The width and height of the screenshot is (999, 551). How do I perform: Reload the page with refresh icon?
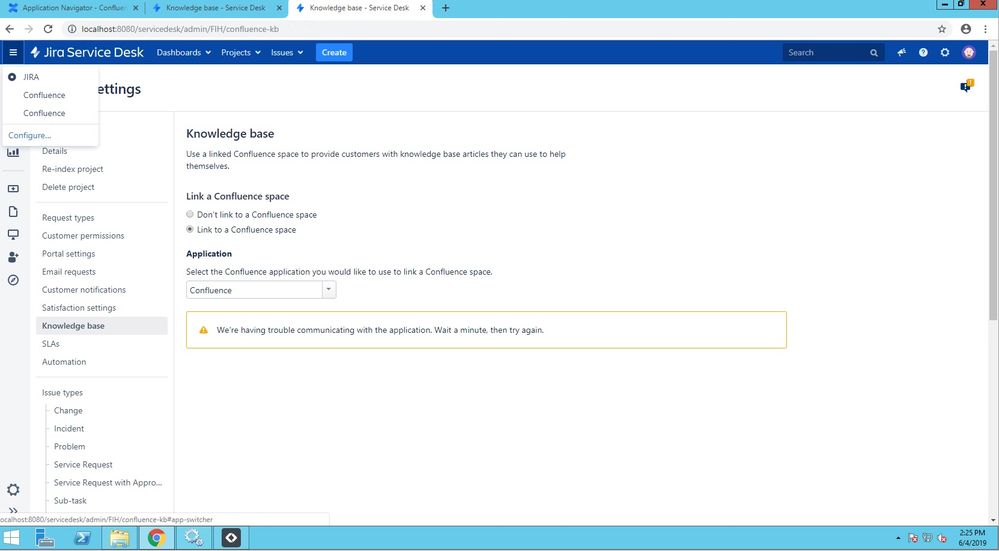(48, 29)
